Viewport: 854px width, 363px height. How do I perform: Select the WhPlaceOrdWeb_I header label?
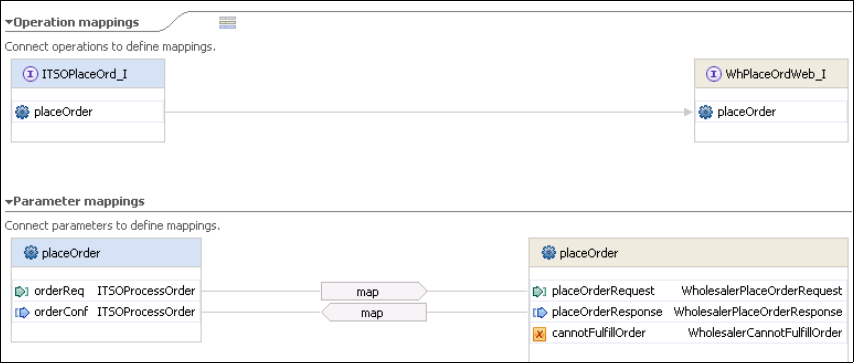776,74
